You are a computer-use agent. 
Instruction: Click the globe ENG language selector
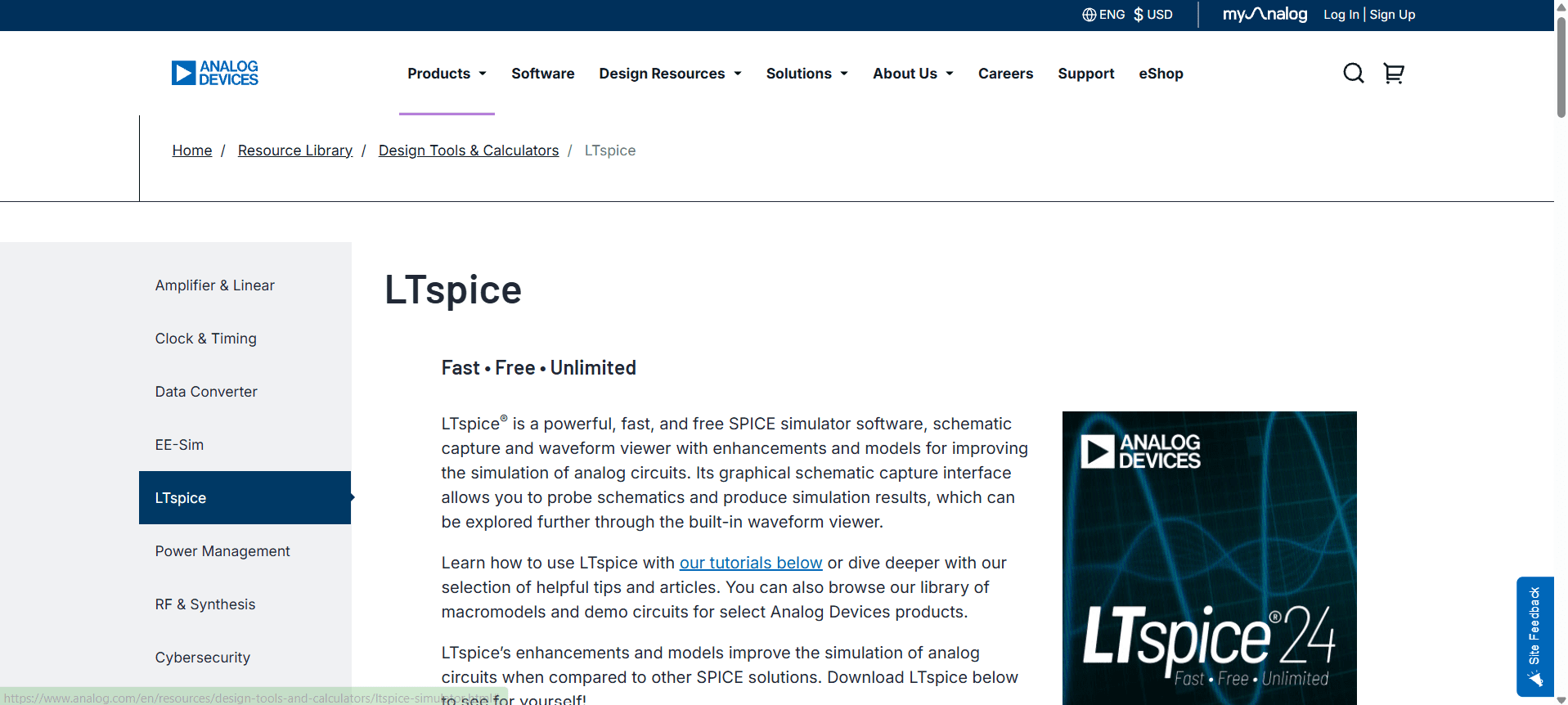pos(1103,15)
